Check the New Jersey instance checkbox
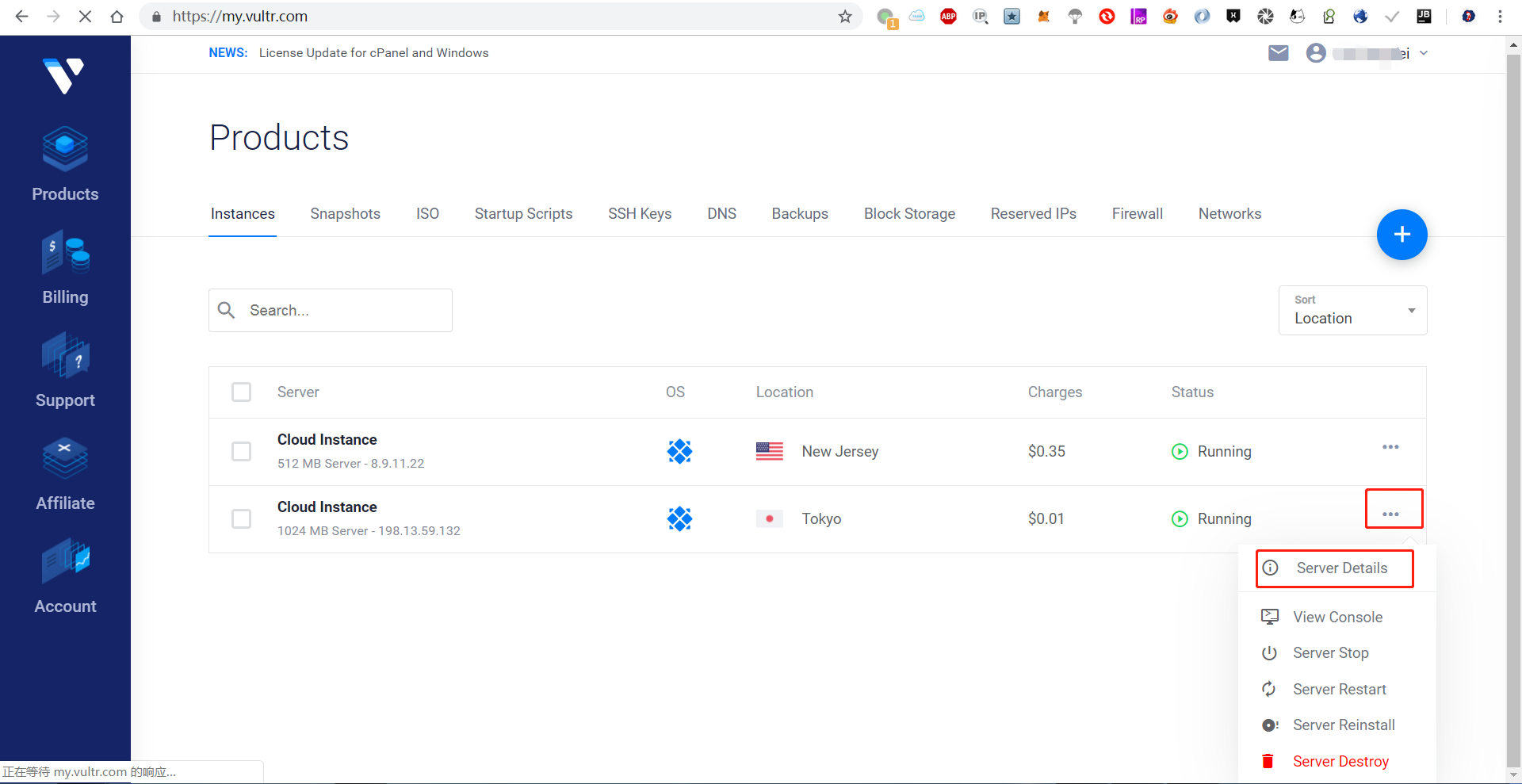 click(x=241, y=452)
